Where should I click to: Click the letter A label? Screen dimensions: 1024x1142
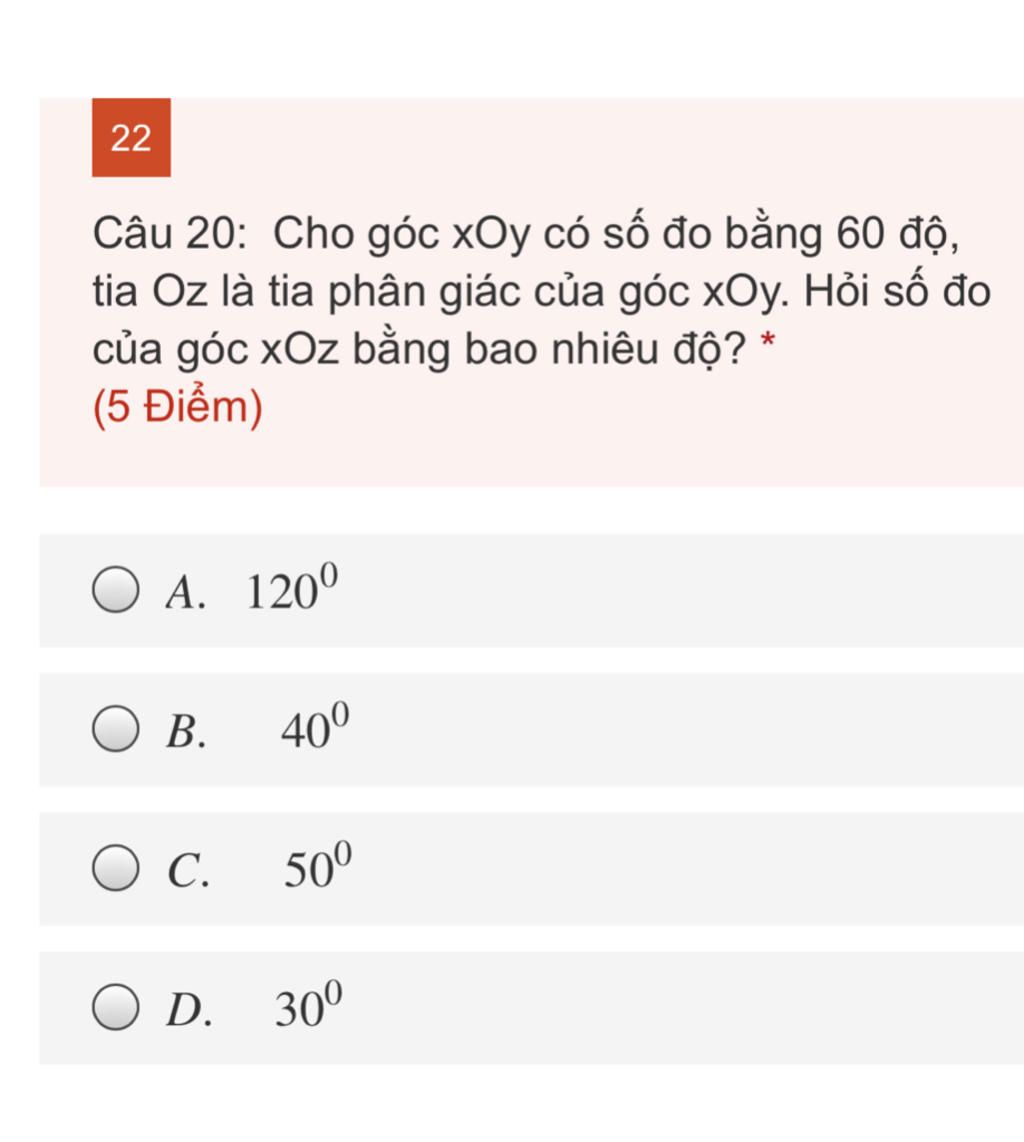coord(186,592)
